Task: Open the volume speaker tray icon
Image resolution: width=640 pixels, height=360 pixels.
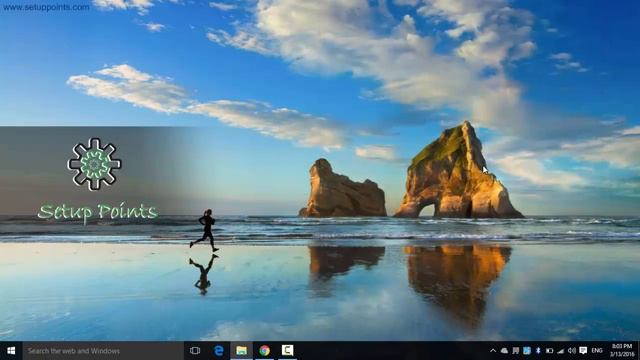Action: 572,351
